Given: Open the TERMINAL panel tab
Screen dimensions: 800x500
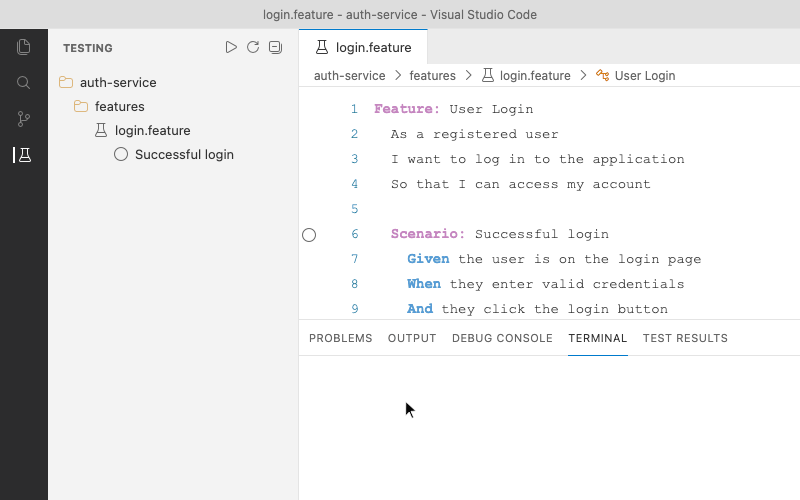Looking at the screenshot, I should tap(597, 338).
